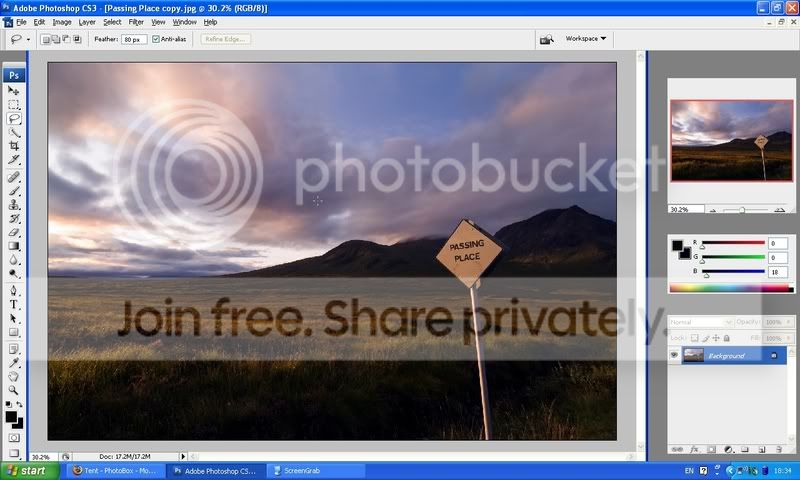
Task: Open the Workspace dropdown
Action: coord(585,39)
